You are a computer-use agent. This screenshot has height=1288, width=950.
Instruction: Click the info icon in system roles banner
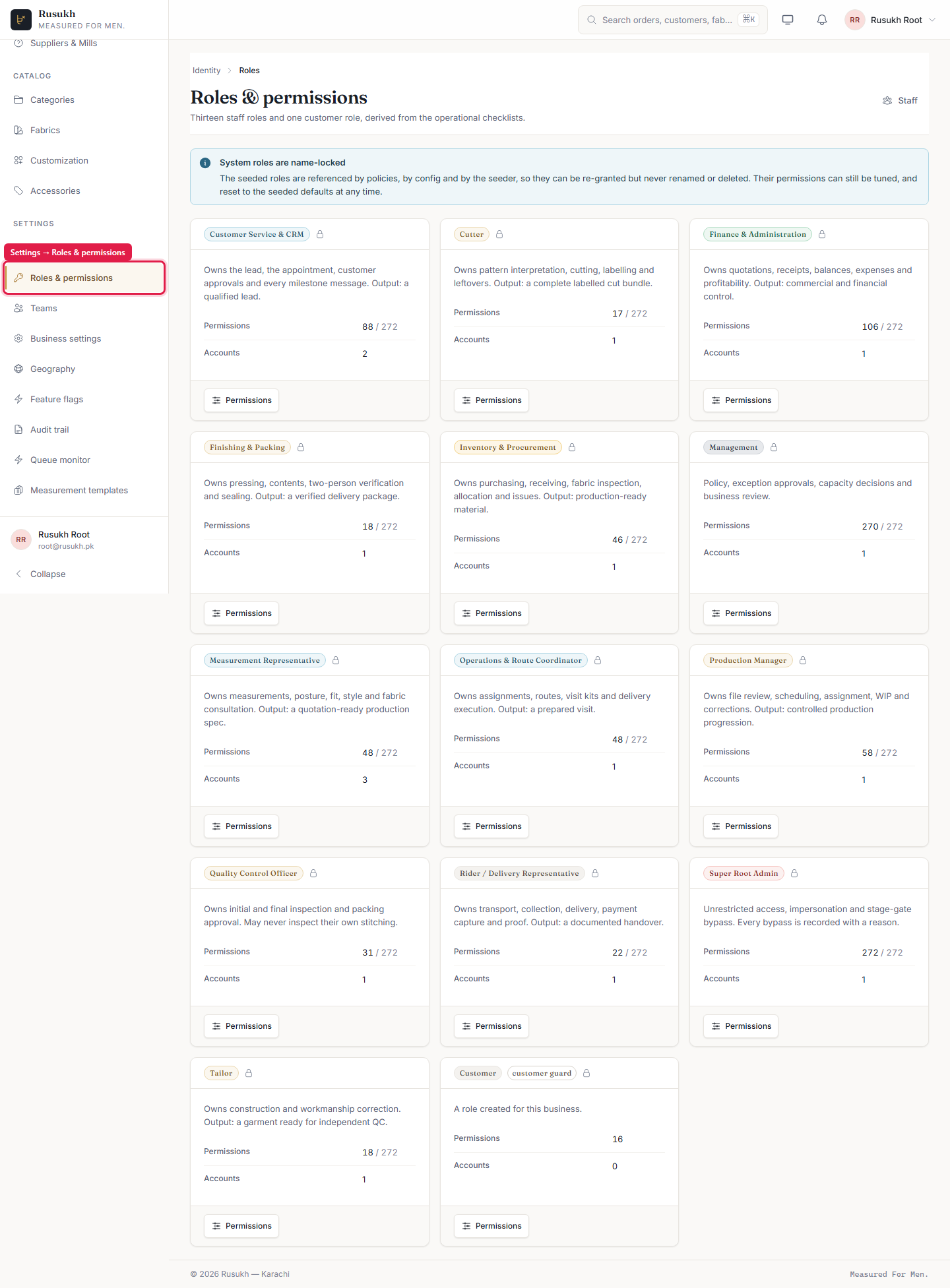[205, 163]
